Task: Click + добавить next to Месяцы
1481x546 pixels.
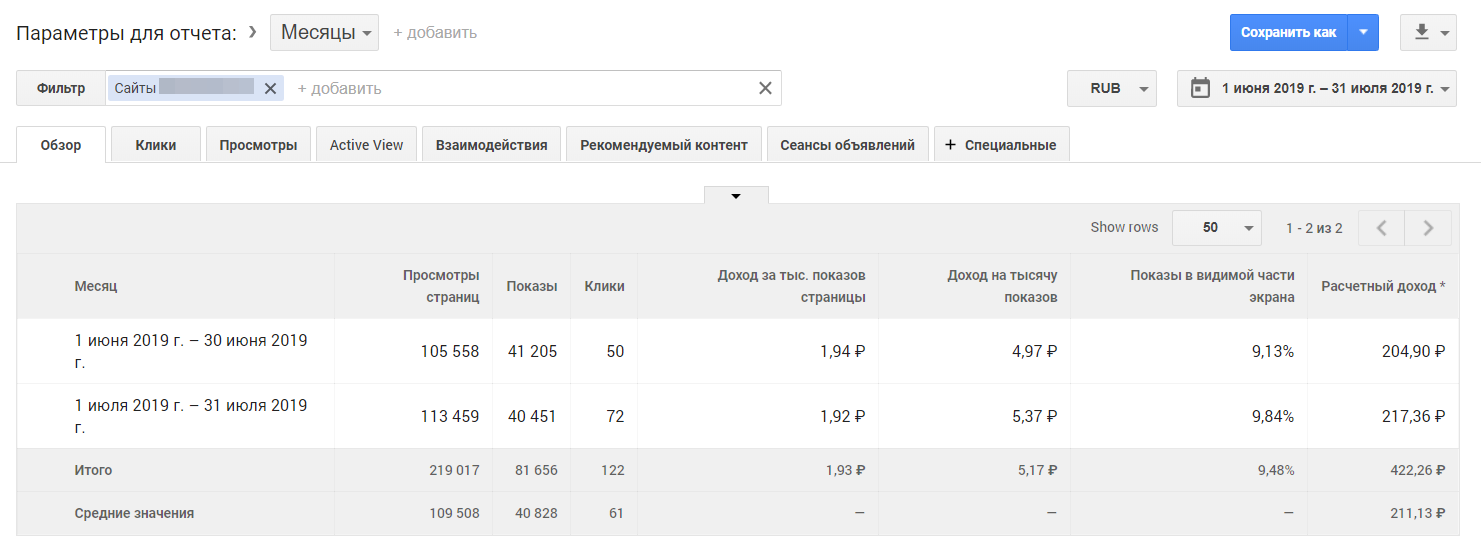Action: point(435,32)
